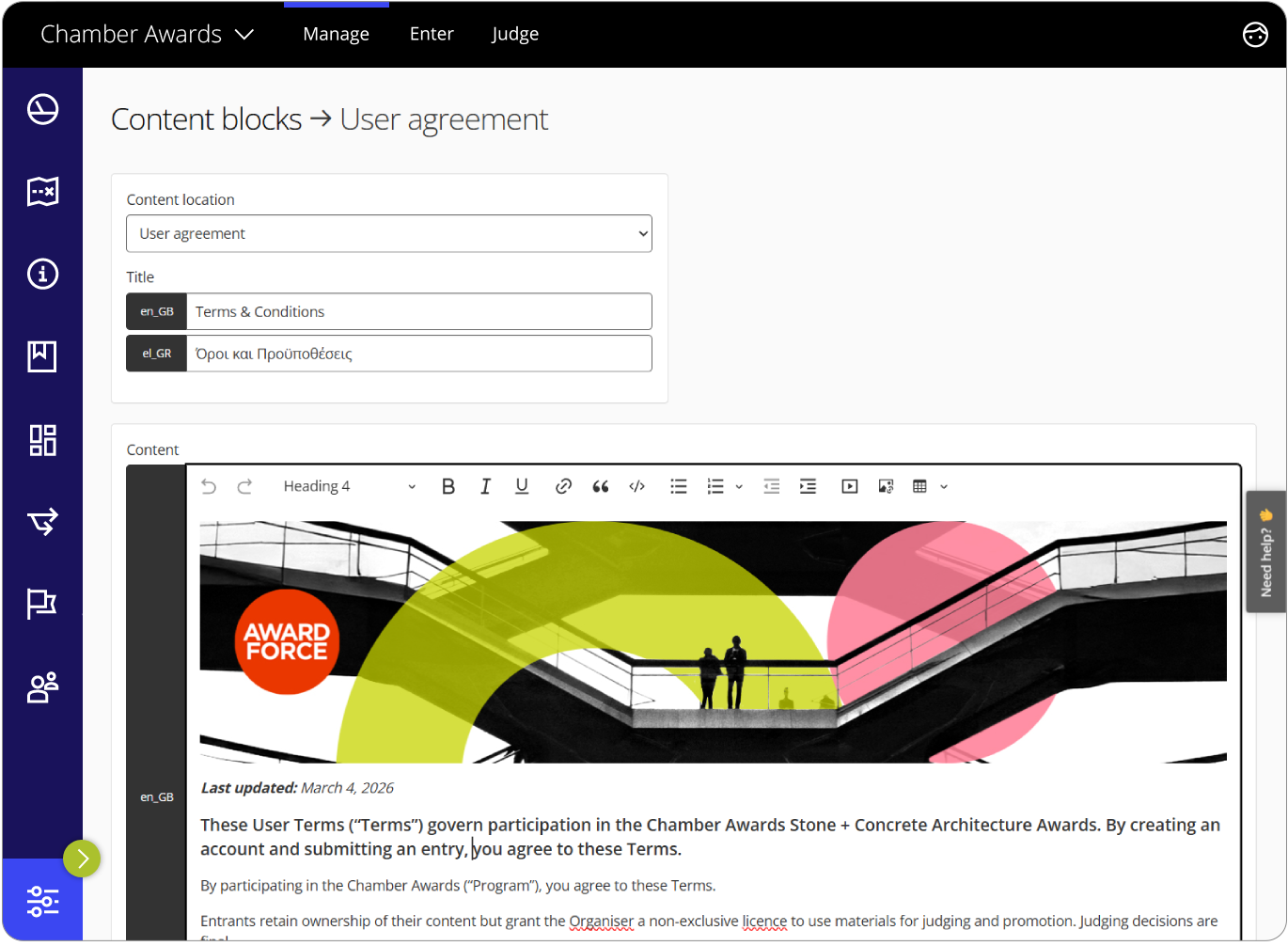Open the Need help? panel

[1265, 550]
